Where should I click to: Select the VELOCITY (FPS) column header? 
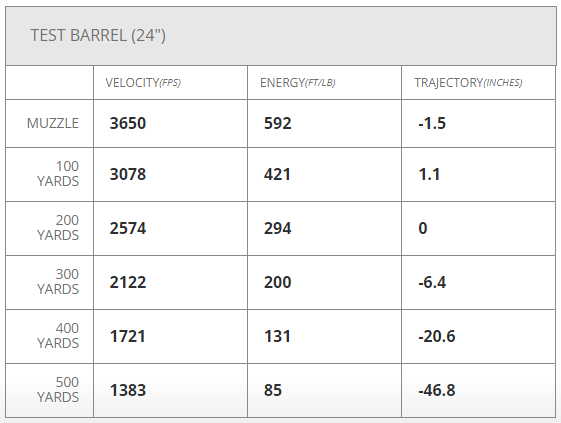click(x=143, y=83)
